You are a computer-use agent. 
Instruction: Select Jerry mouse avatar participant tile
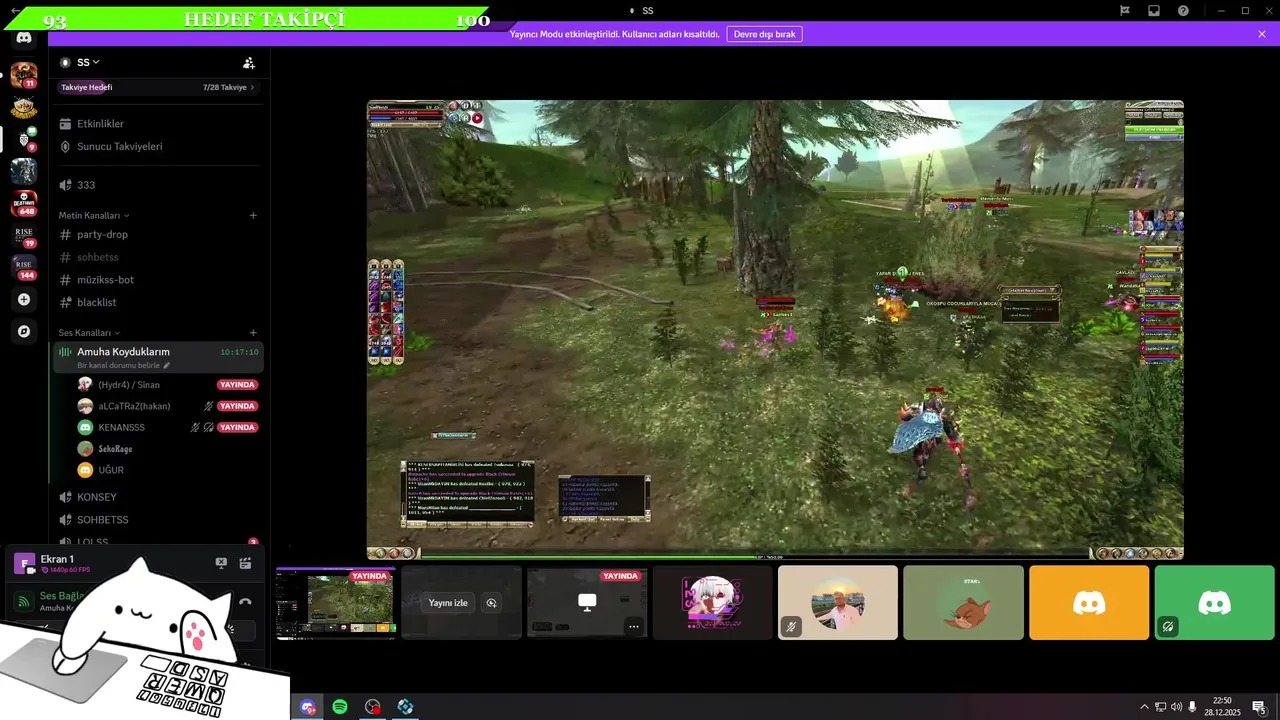(963, 603)
